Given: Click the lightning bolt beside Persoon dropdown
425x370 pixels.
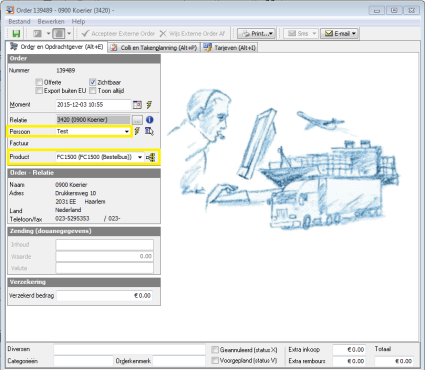Looking at the screenshot, I should click(137, 131).
